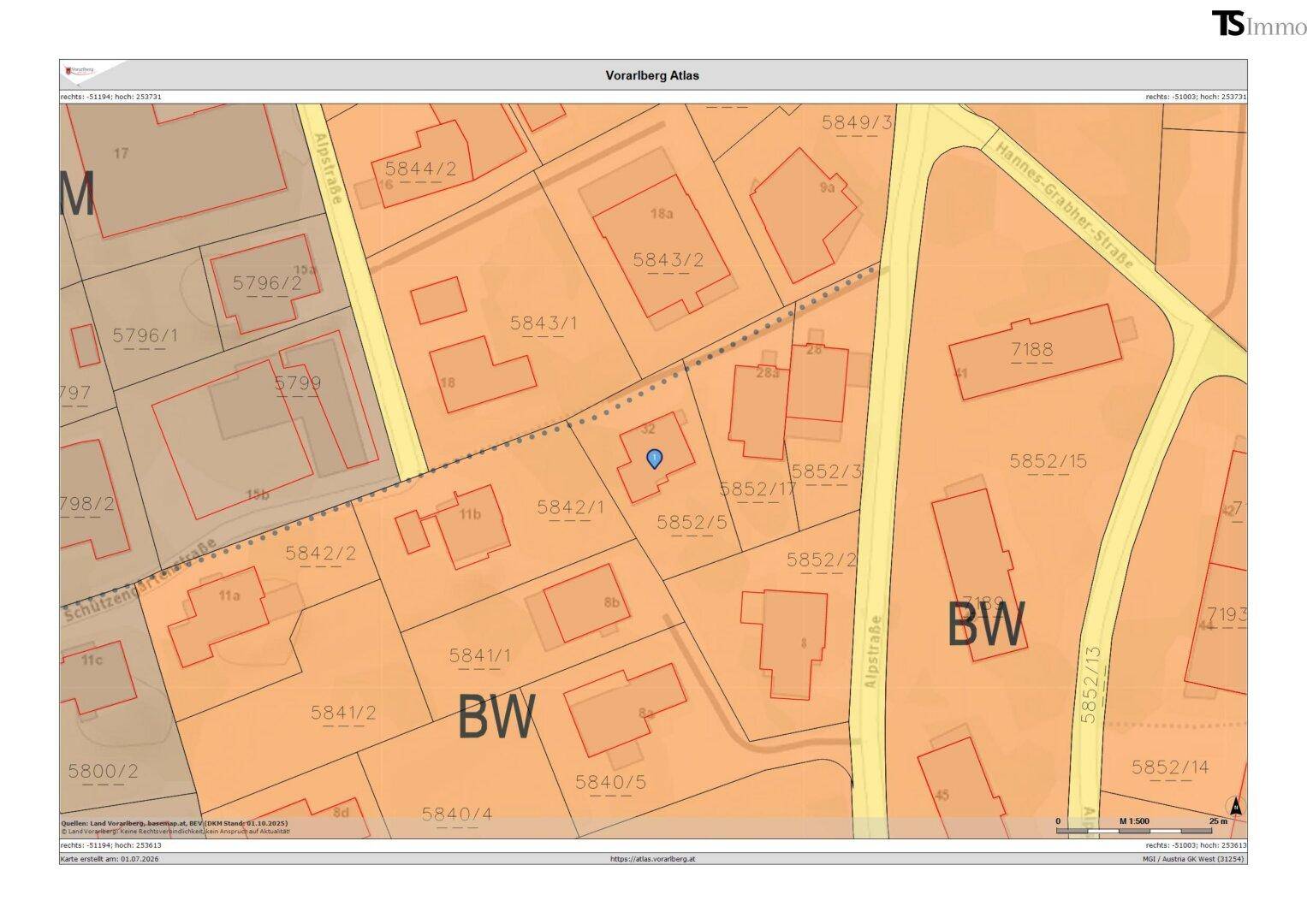Click the MGI / Austria GK West projection text
This screenshot has height=924, width=1307.
tap(1193, 858)
